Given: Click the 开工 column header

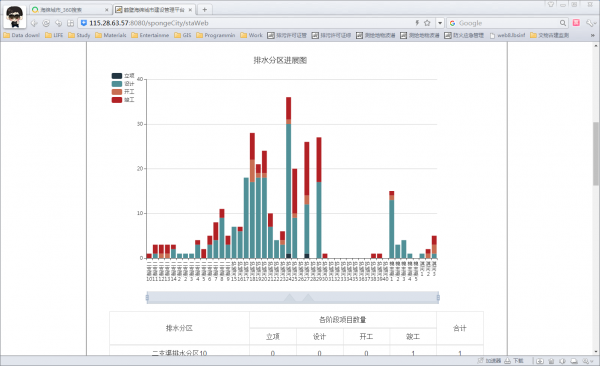Looking at the screenshot, I should click(x=366, y=337).
